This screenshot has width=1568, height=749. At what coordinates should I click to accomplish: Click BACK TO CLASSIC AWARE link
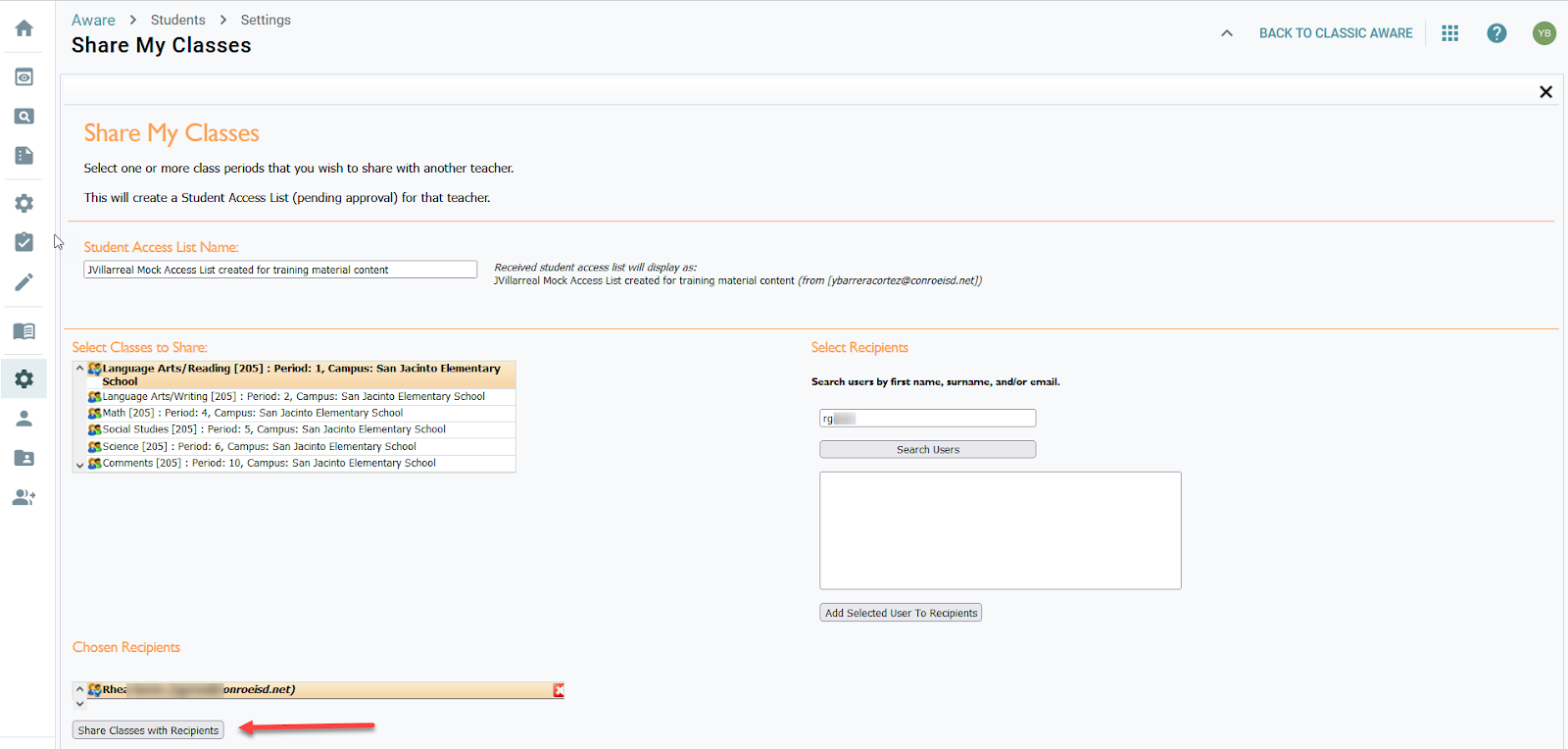pyautogui.click(x=1336, y=33)
